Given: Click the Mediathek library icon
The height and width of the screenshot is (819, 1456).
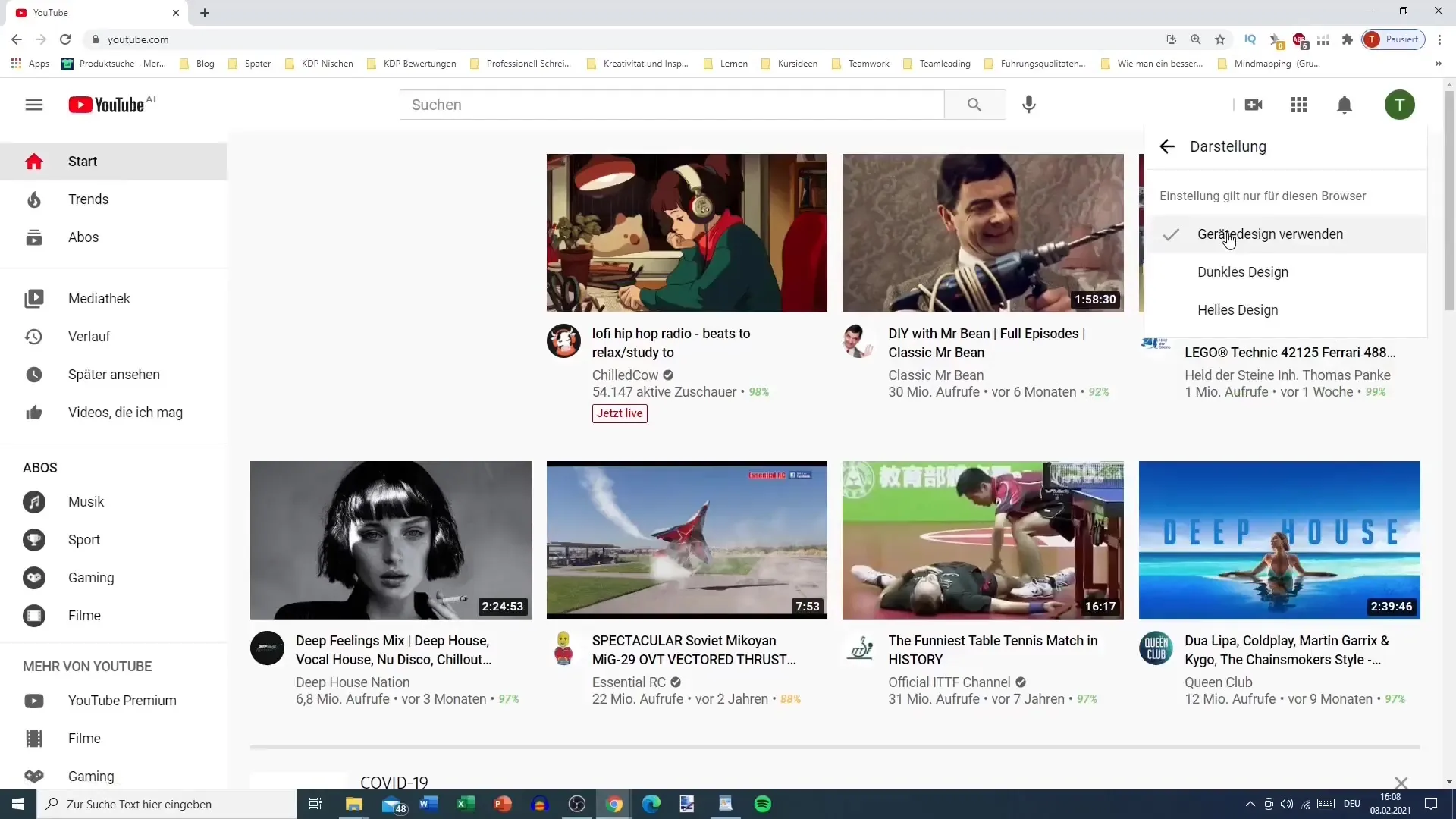Looking at the screenshot, I should pyautogui.click(x=33, y=298).
